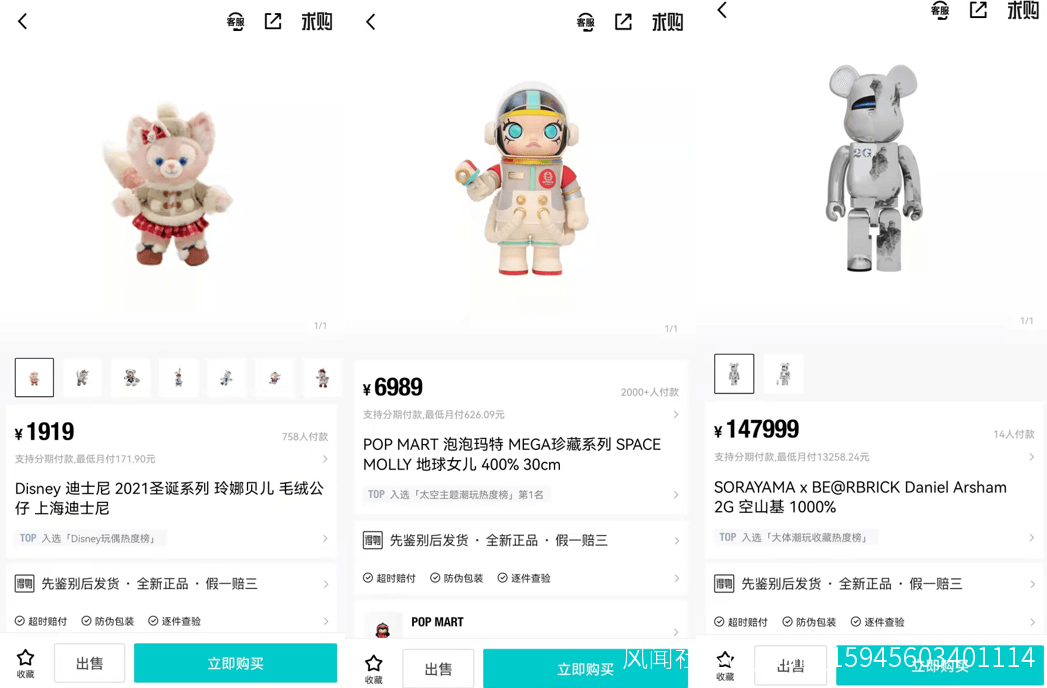
Task: Expand installment details under ¥1919 price
Action: pos(172,459)
